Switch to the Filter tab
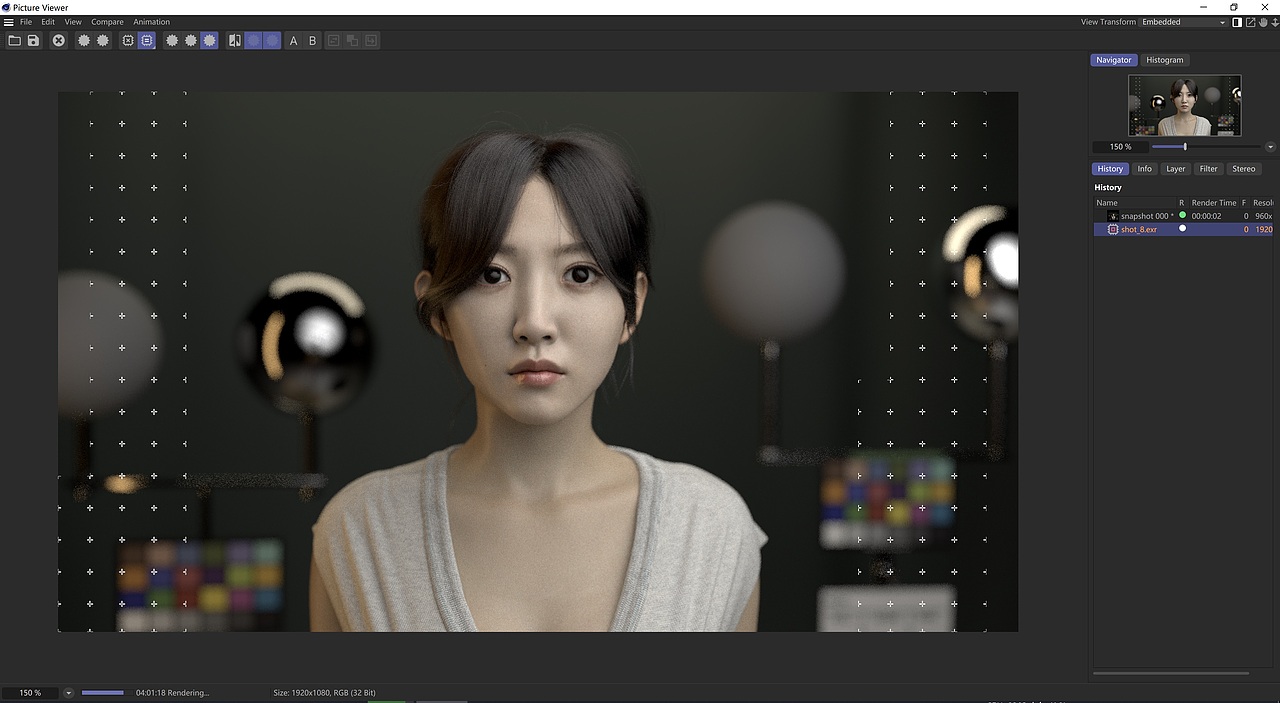The height and width of the screenshot is (703, 1280). point(1208,169)
